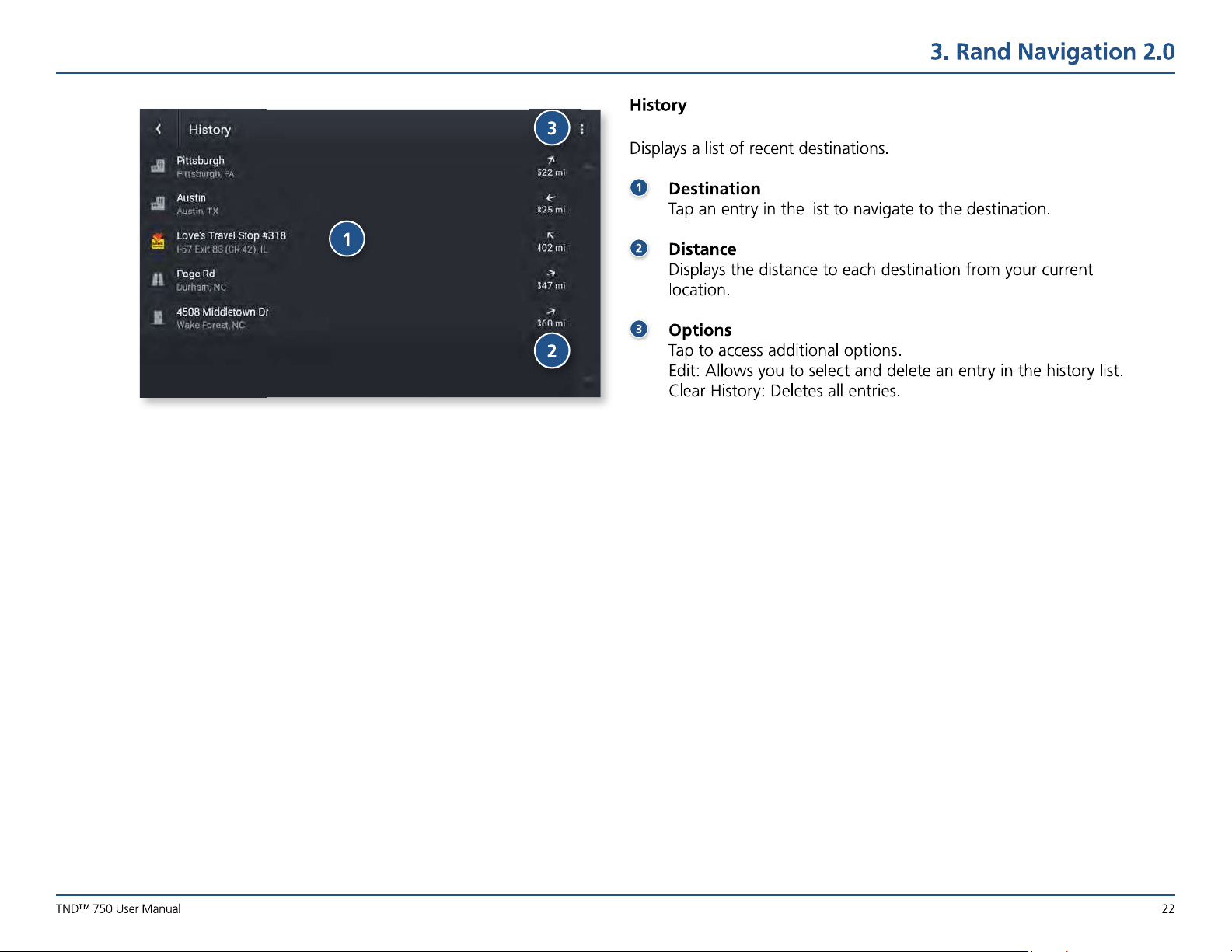The height and width of the screenshot is (952, 1232).
Task: Click the 360 mi distance value
Action: pyautogui.click(x=551, y=323)
